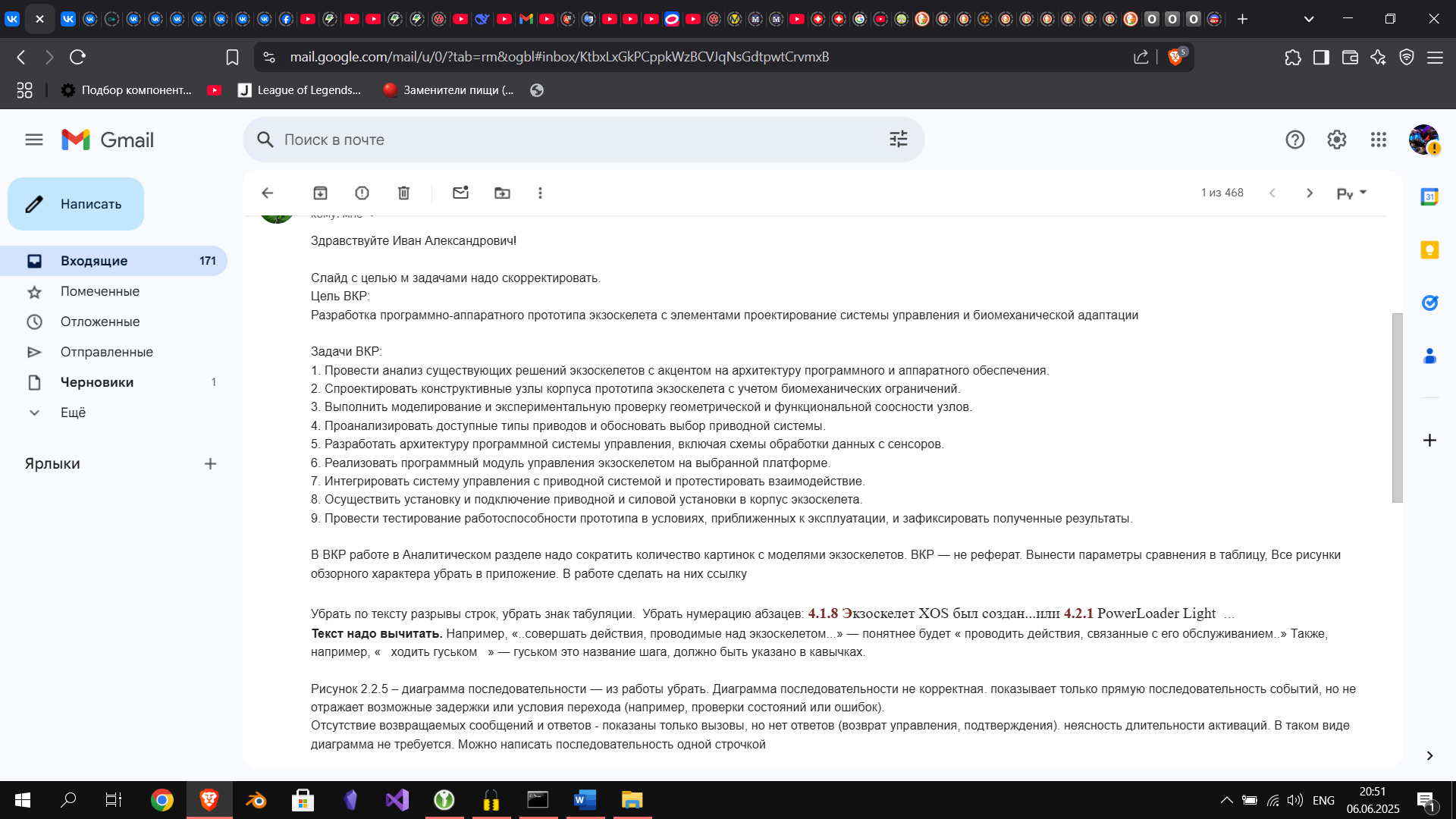Screen dimensions: 1456x819
Task: Reload the page in browser
Action: point(77,57)
